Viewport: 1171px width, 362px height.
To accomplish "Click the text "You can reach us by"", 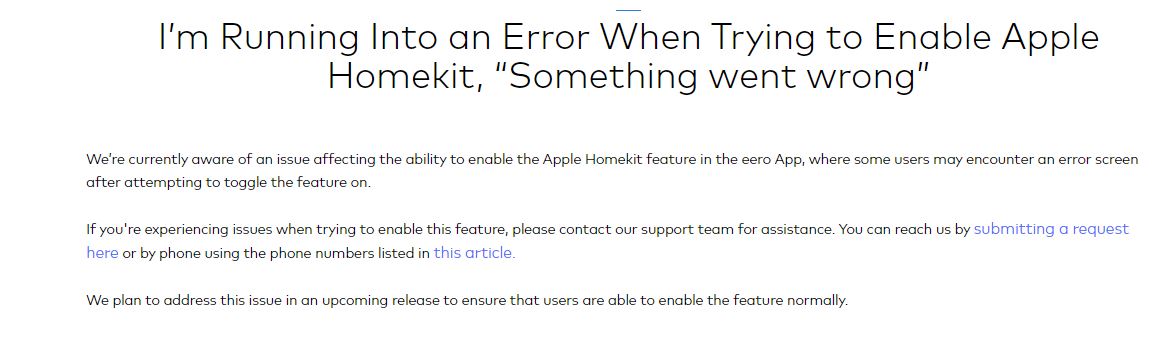I will tap(904, 229).
